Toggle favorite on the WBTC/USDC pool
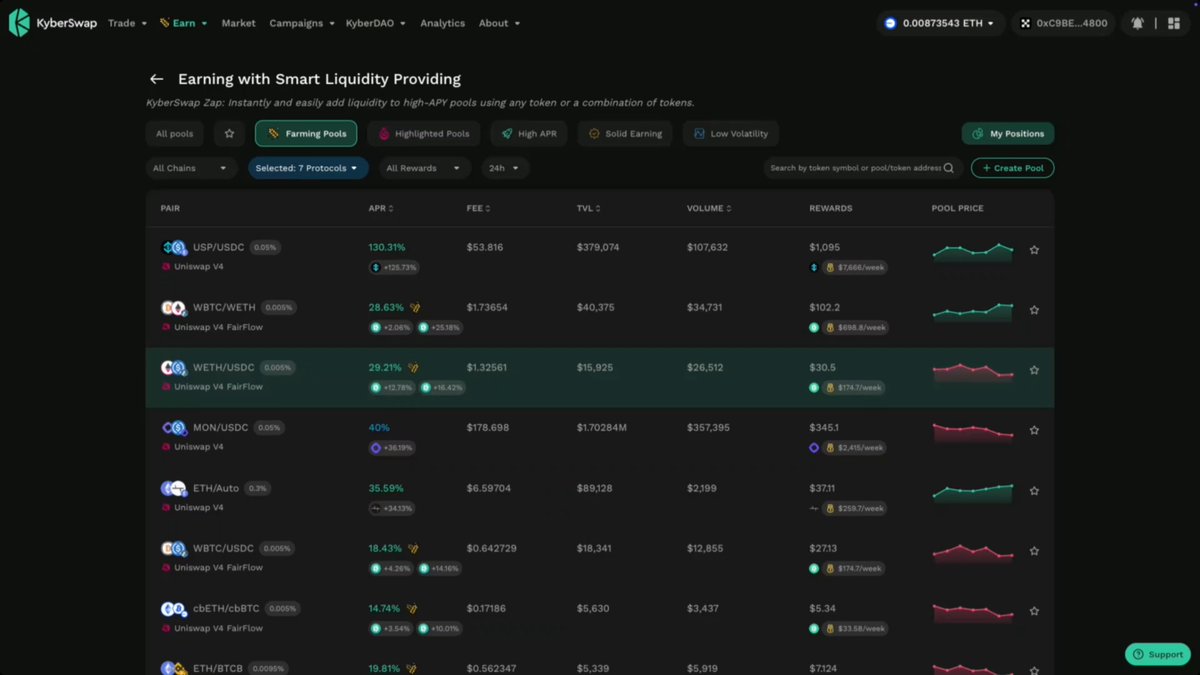Screen dimensions: 1200x675 click(x=1034, y=551)
